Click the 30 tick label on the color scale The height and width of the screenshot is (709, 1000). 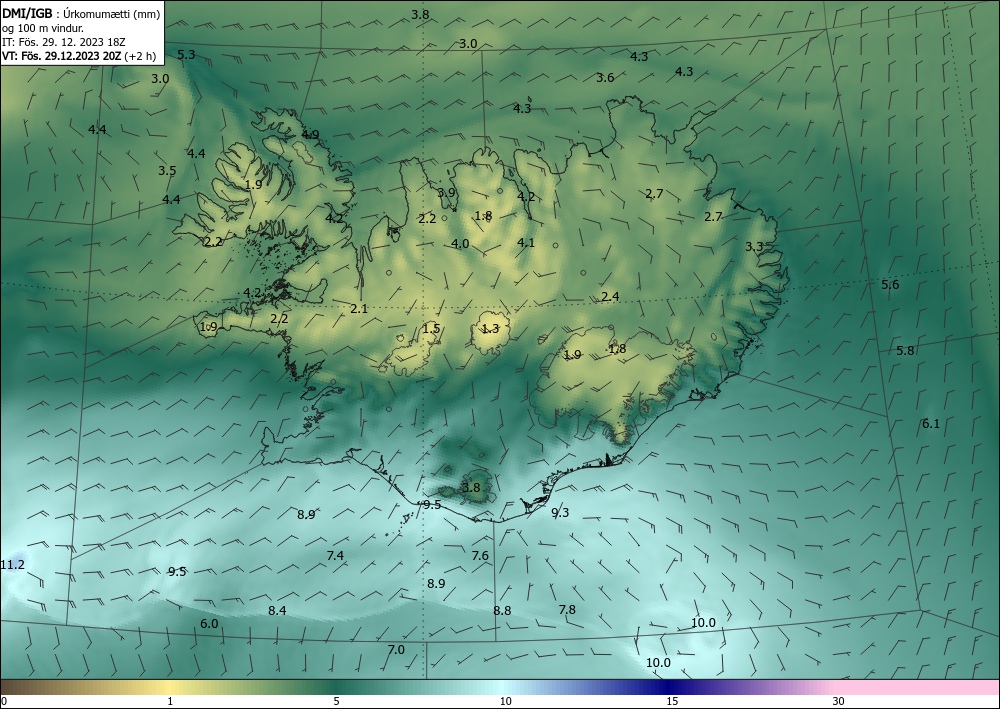click(x=839, y=702)
